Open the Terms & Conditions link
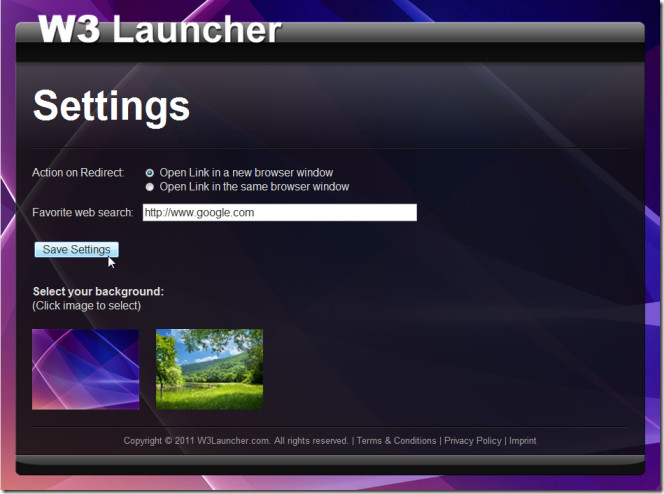The image size is (664, 494). click(x=396, y=441)
